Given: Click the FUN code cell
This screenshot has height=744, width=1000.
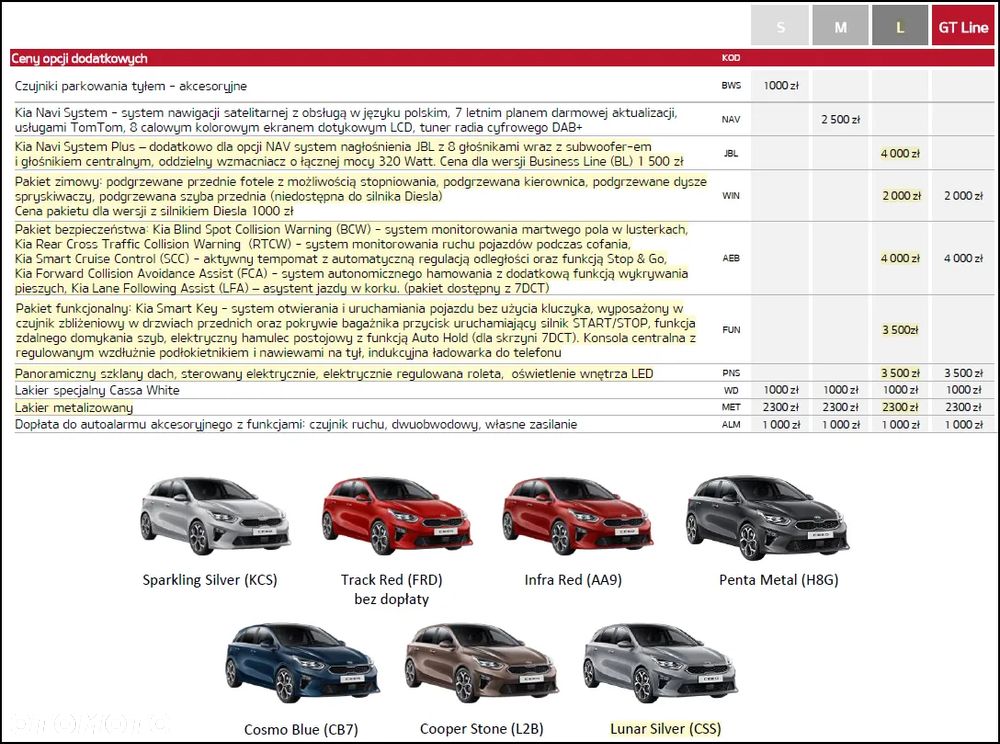Looking at the screenshot, I should click(x=731, y=330).
